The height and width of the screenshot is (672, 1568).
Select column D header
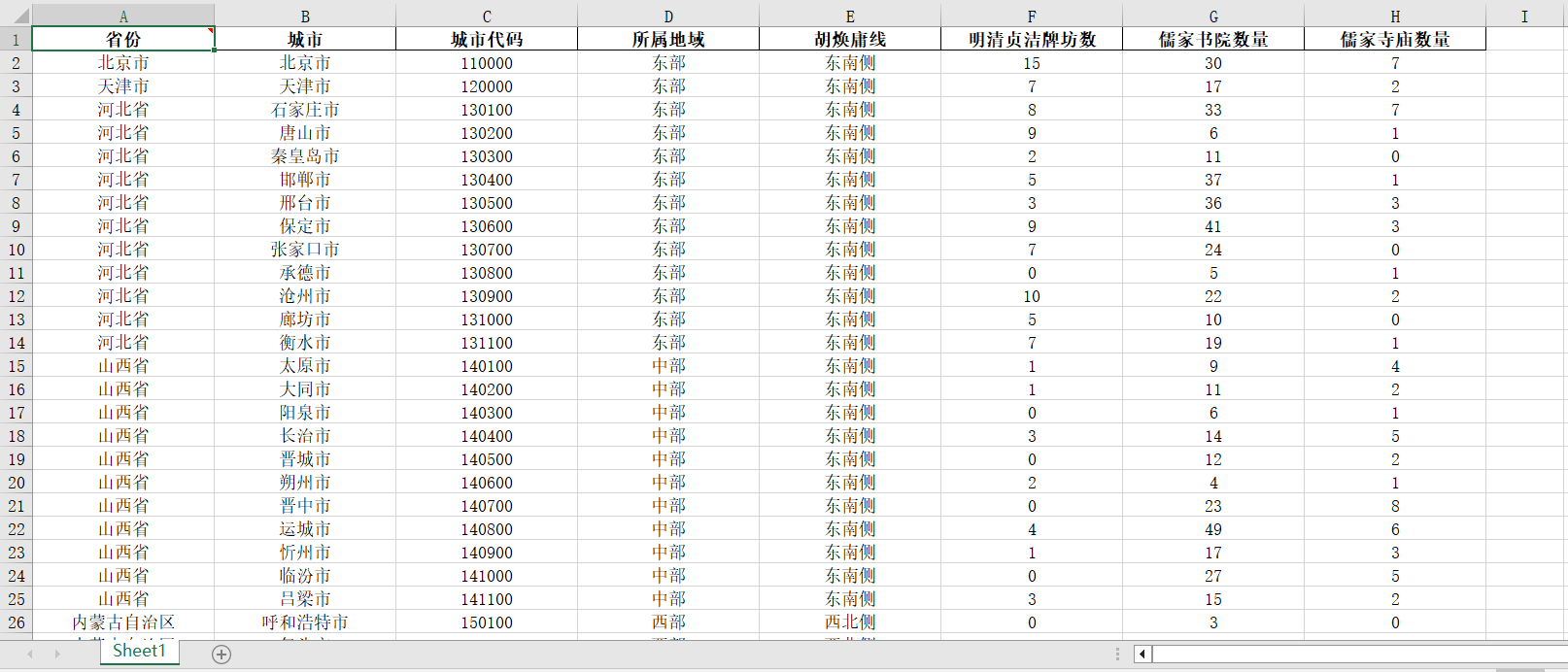[668, 17]
